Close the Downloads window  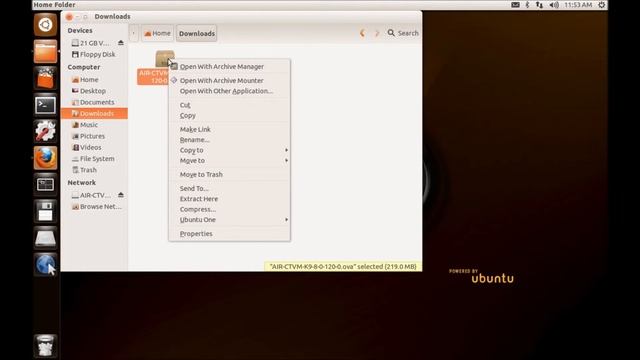pyautogui.click(x=69, y=17)
